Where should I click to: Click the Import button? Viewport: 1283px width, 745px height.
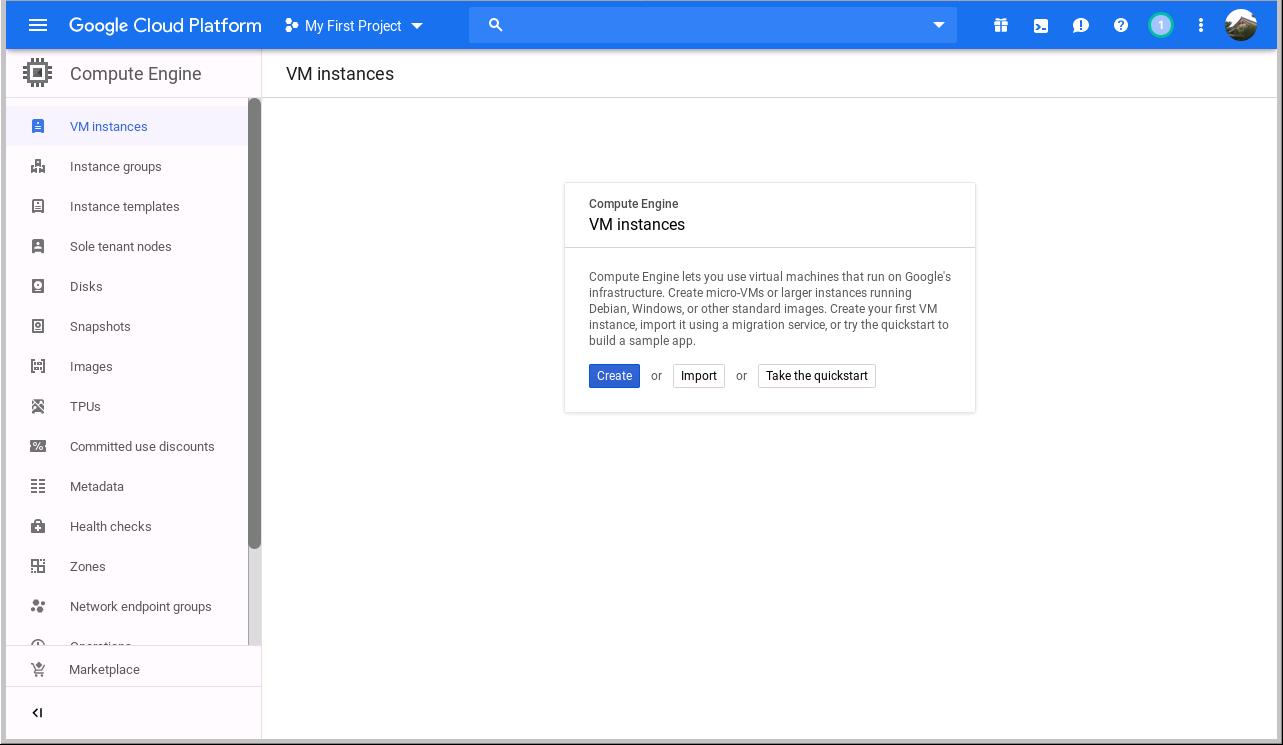click(699, 376)
